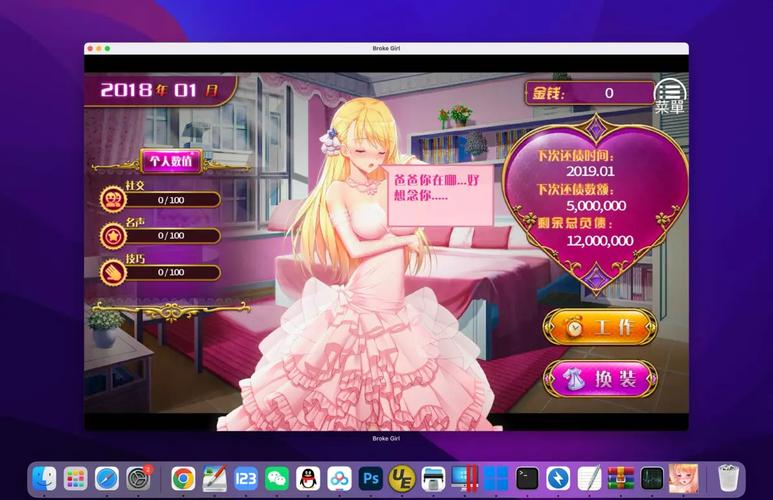Click the 社交 stat icon

[x=113, y=199]
